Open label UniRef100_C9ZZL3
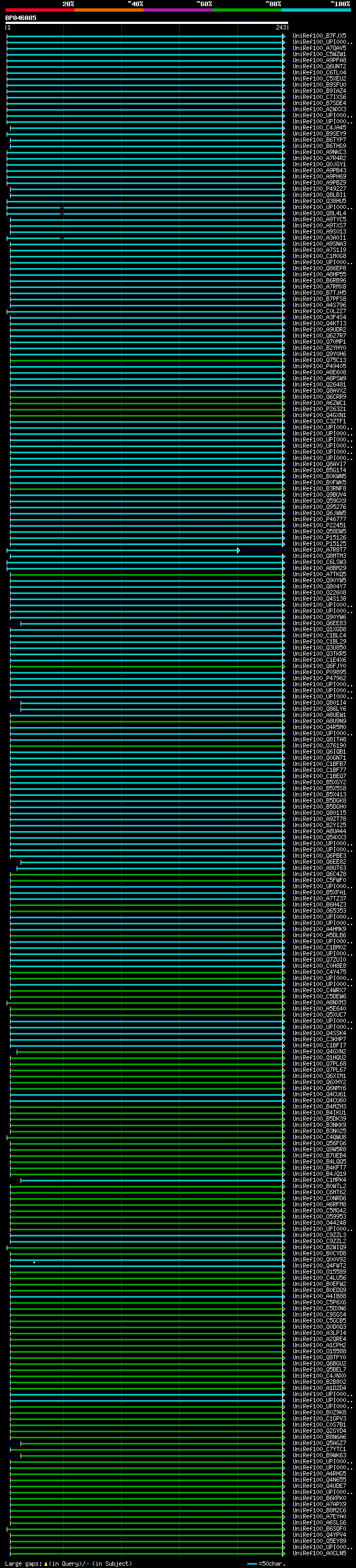Image resolution: width=356 pixels, height=1568 pixels. click(319, 1235)
